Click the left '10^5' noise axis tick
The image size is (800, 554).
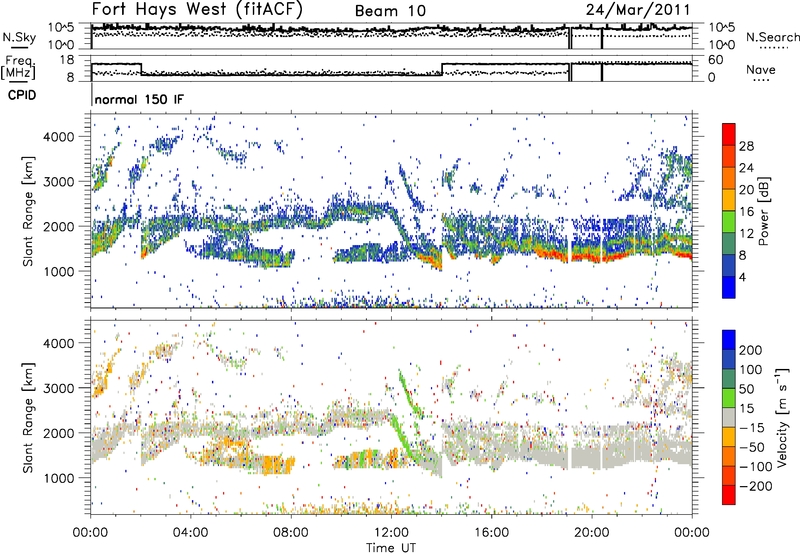click(x=61, y=28)
